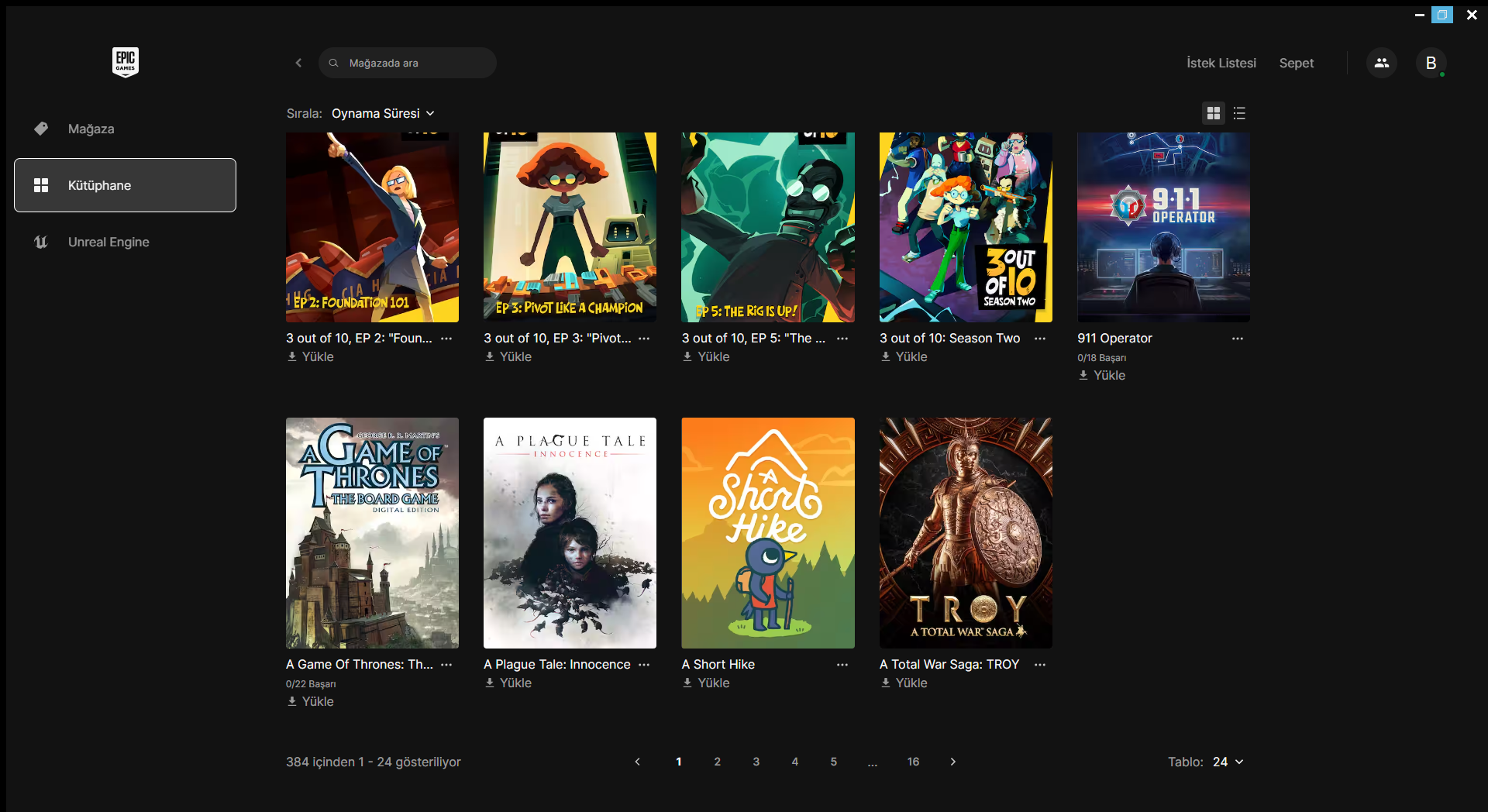Open more options for 911 Operator
This screenshot has width=1488, height=812.
click(x=1238, y=339)
